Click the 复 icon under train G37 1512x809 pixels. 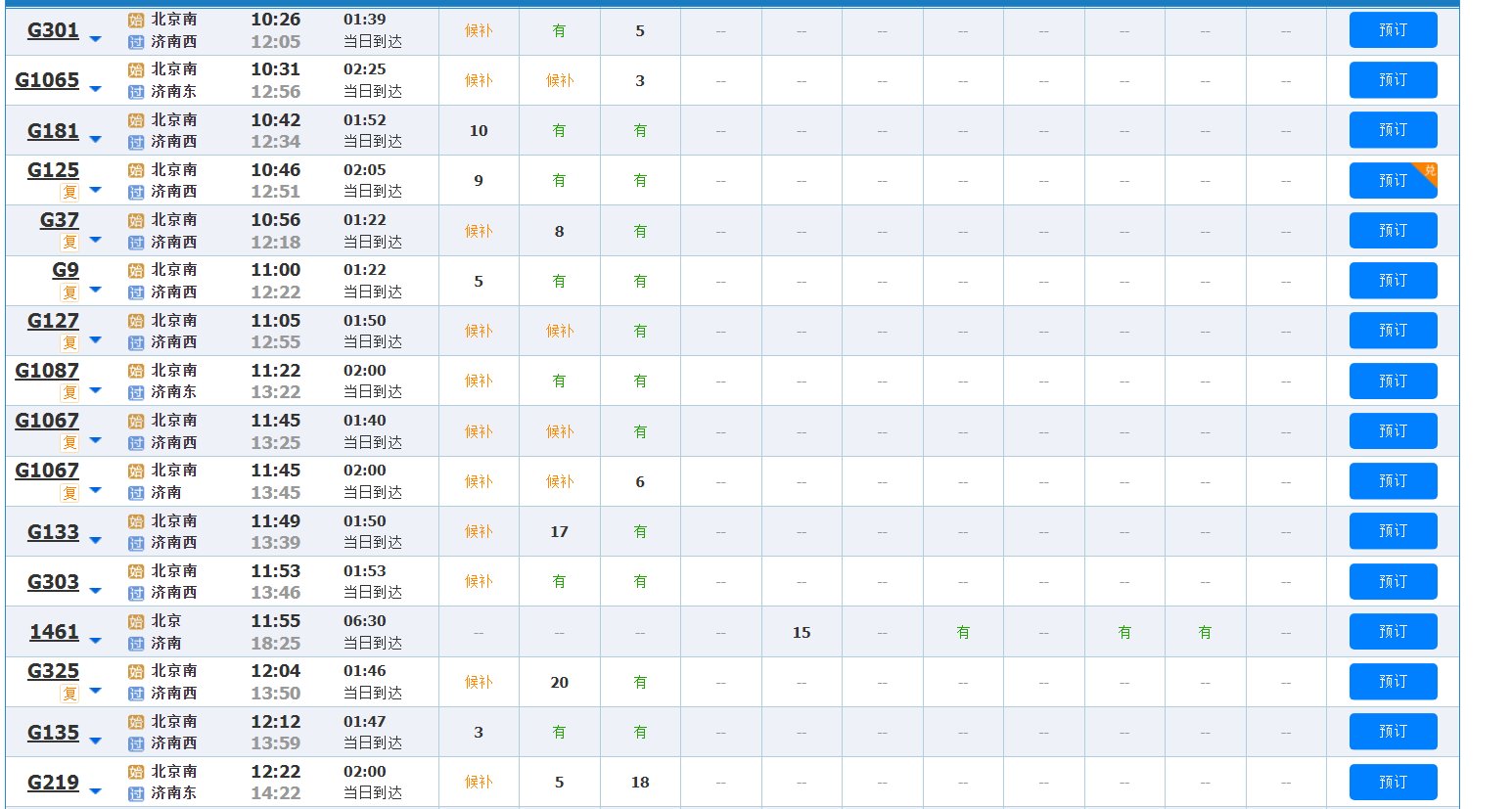click(69, 242)
